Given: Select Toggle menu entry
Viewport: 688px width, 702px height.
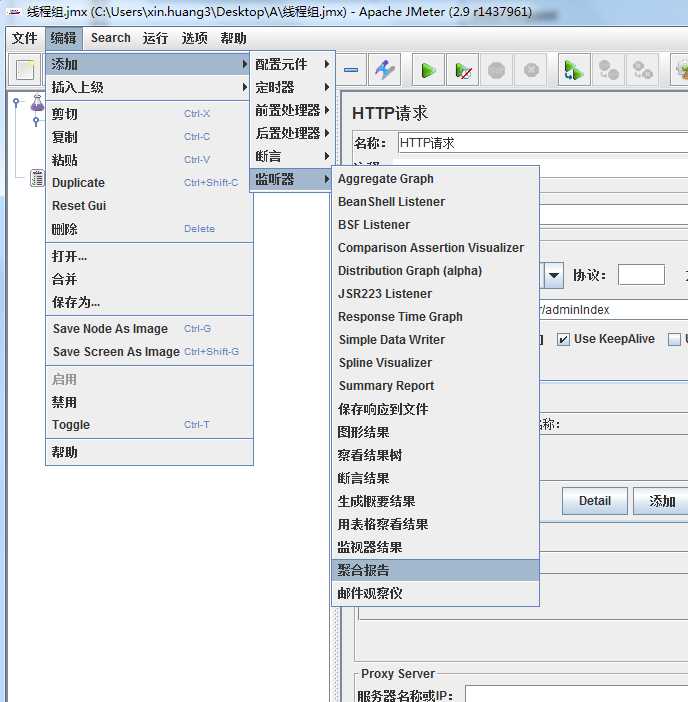Looking at the screenshot, I should click(150, 424).
